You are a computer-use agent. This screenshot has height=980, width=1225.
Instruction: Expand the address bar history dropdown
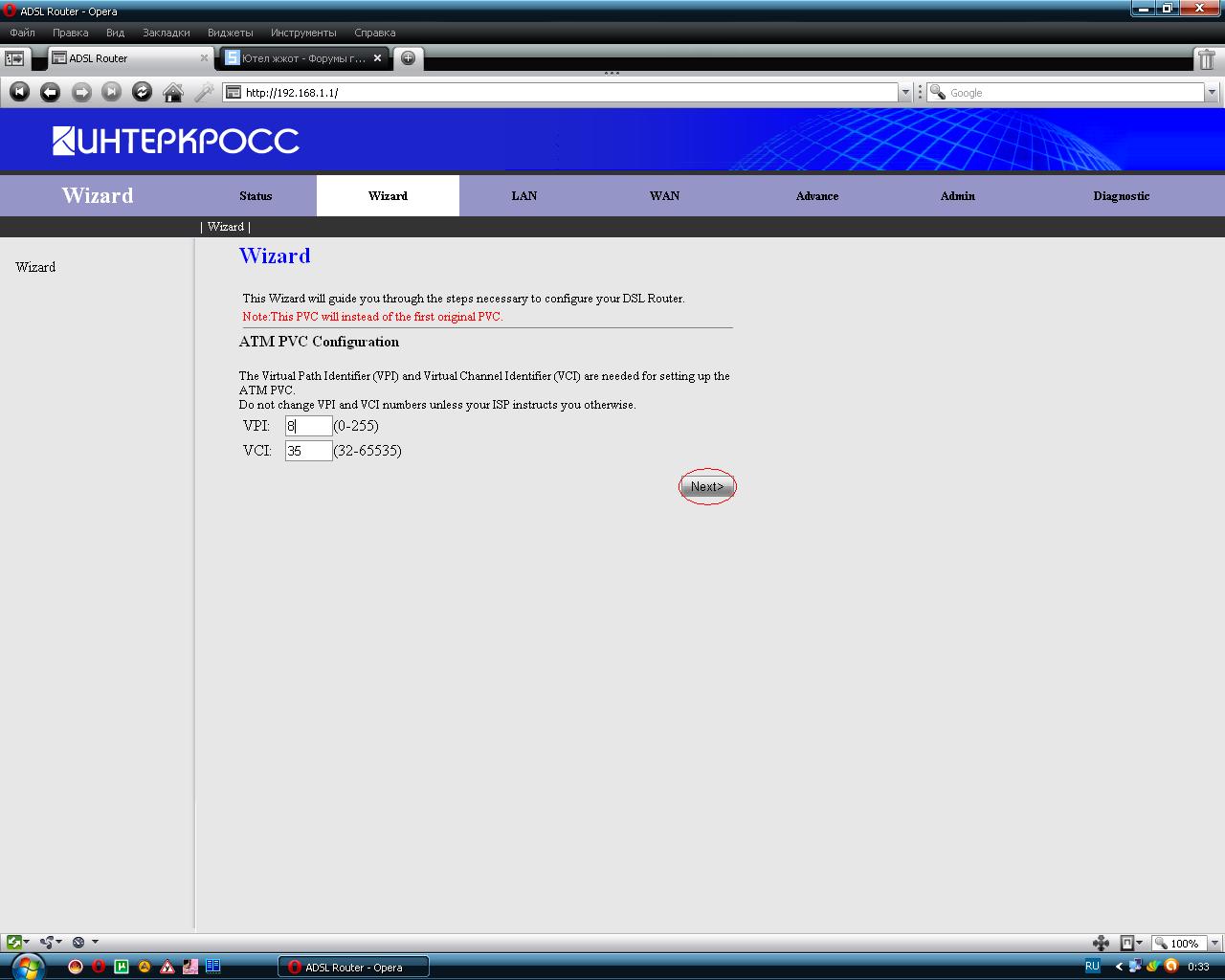click(x=905, y=93)
